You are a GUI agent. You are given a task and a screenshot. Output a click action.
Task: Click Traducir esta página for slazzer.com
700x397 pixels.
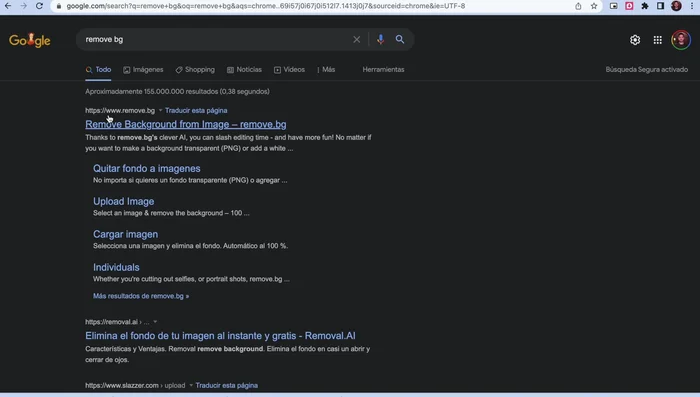[226, 385]
